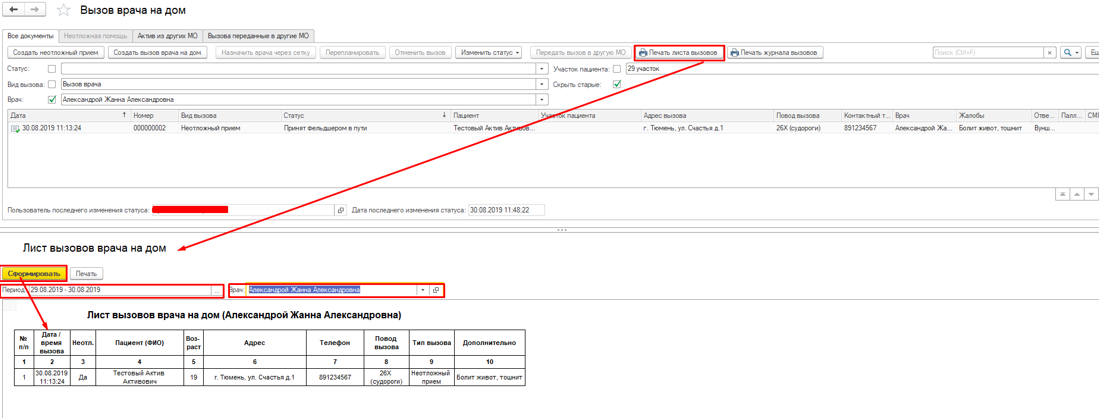This screenshot has height=418, width=1099.
Task: Open Вызова переданные в другие МО tab
Action: click(x=258, y=36)
